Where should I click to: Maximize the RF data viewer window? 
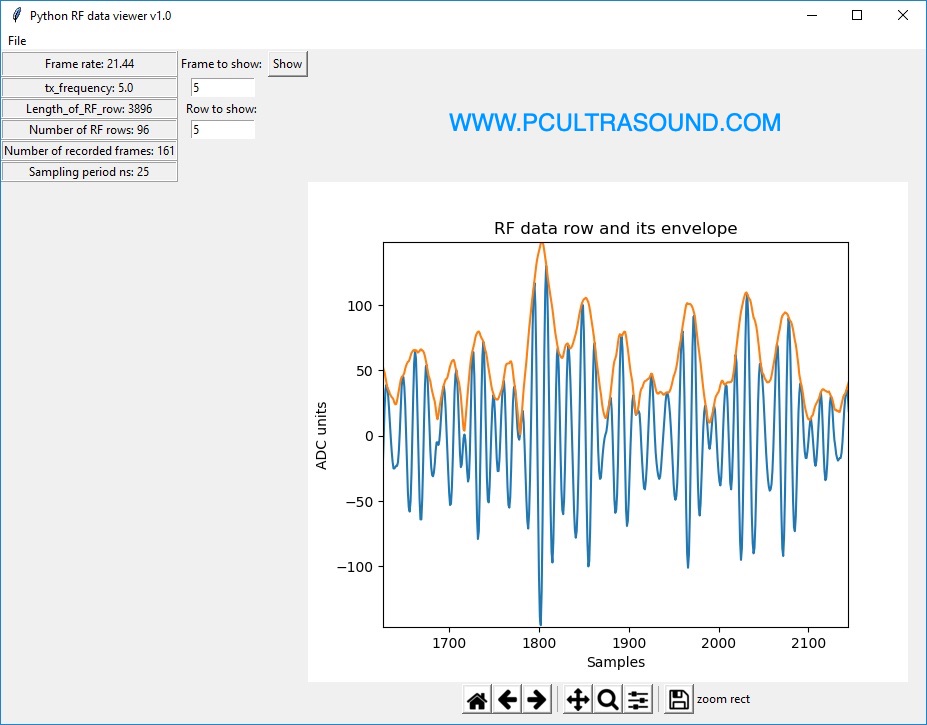click(x=857, y=15)
